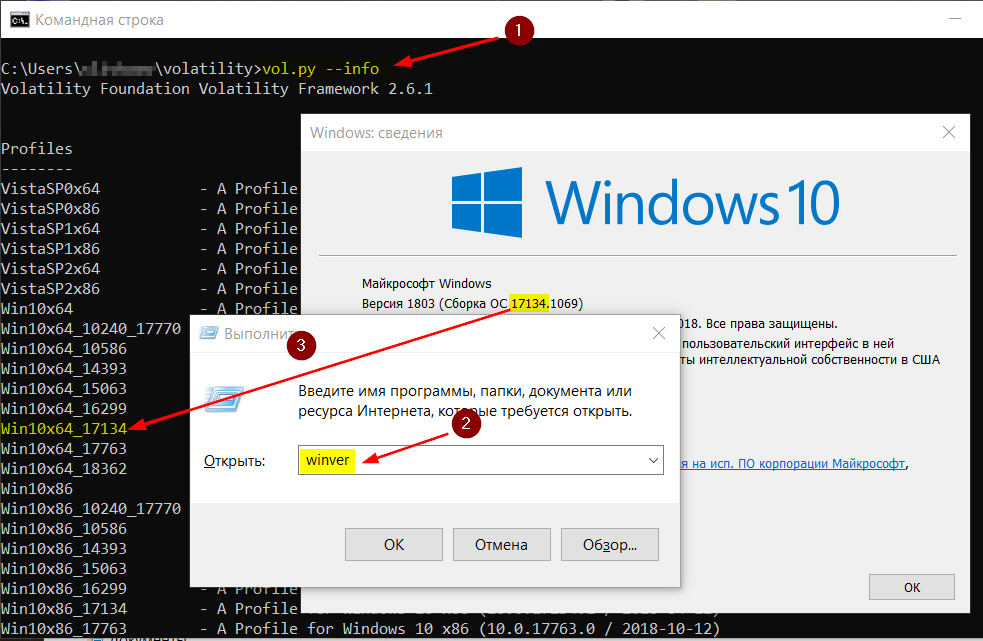The height and width of the screenshot is (641, 983).
Task: Select the "Win10x86_14393" profile name
Action: pos(64,549)
